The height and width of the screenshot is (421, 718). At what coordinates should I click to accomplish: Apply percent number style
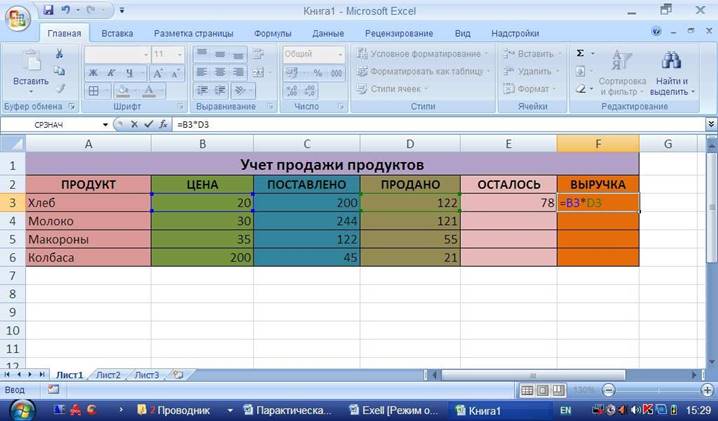317,73
